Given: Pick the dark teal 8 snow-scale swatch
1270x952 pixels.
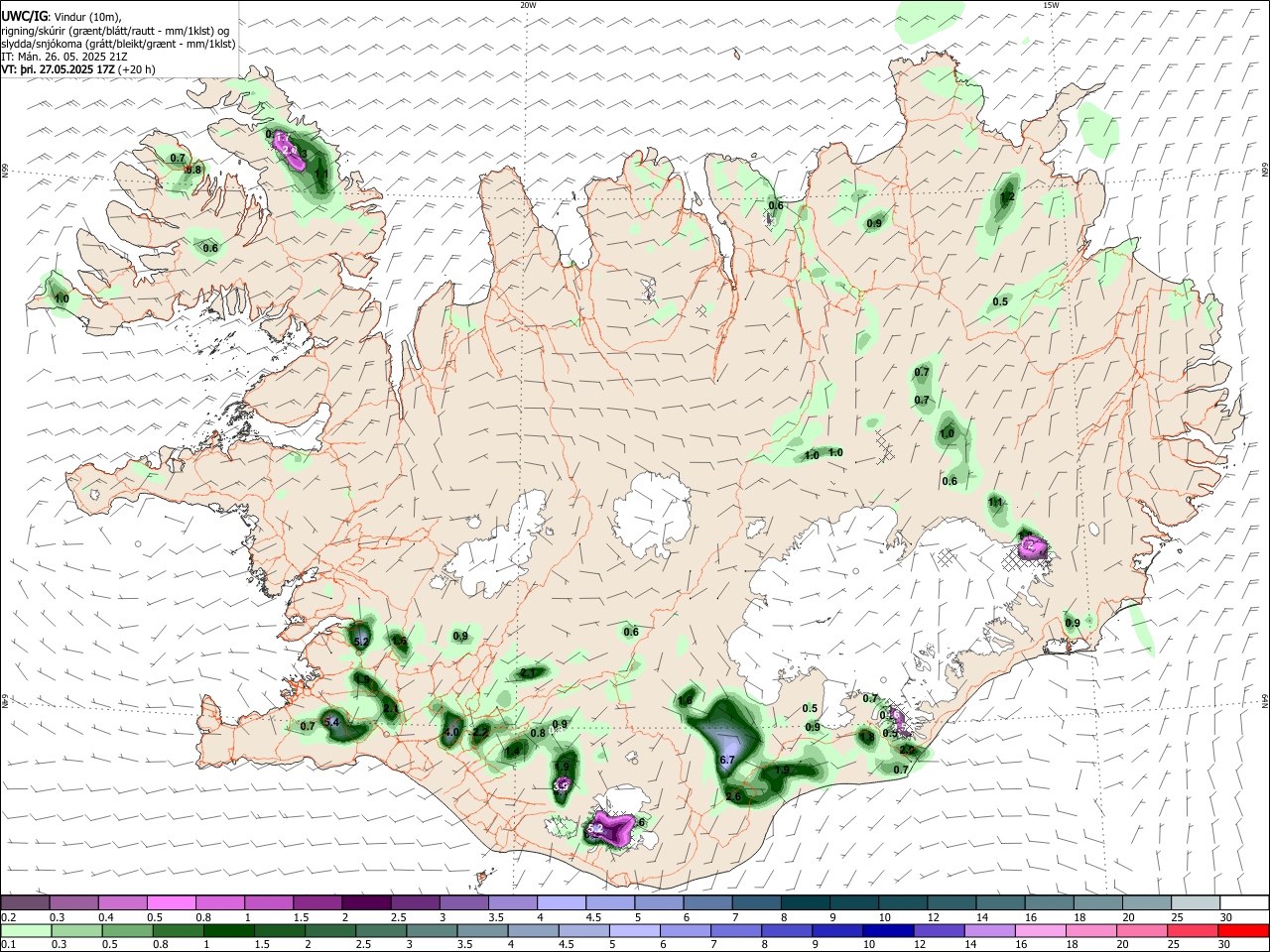Looking at the screenshot, I should click(x=805, y=902).
